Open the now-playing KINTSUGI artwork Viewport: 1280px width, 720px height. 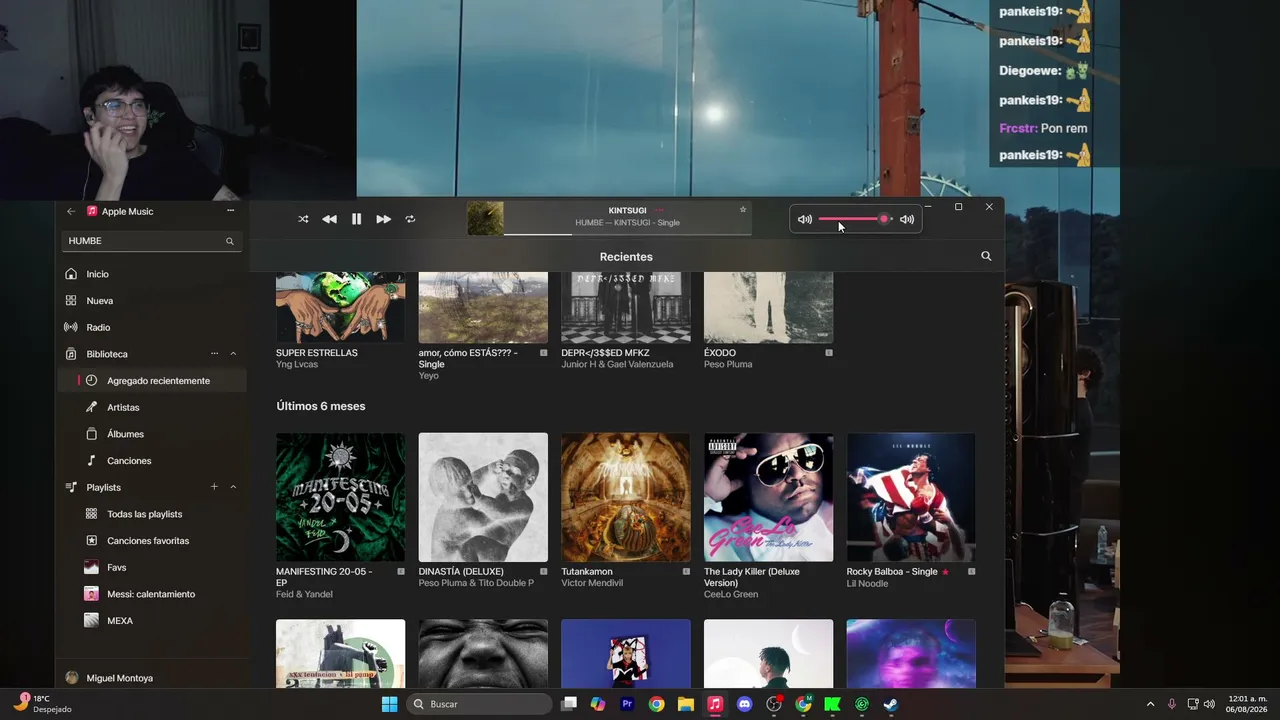click(x=485, y=219)
